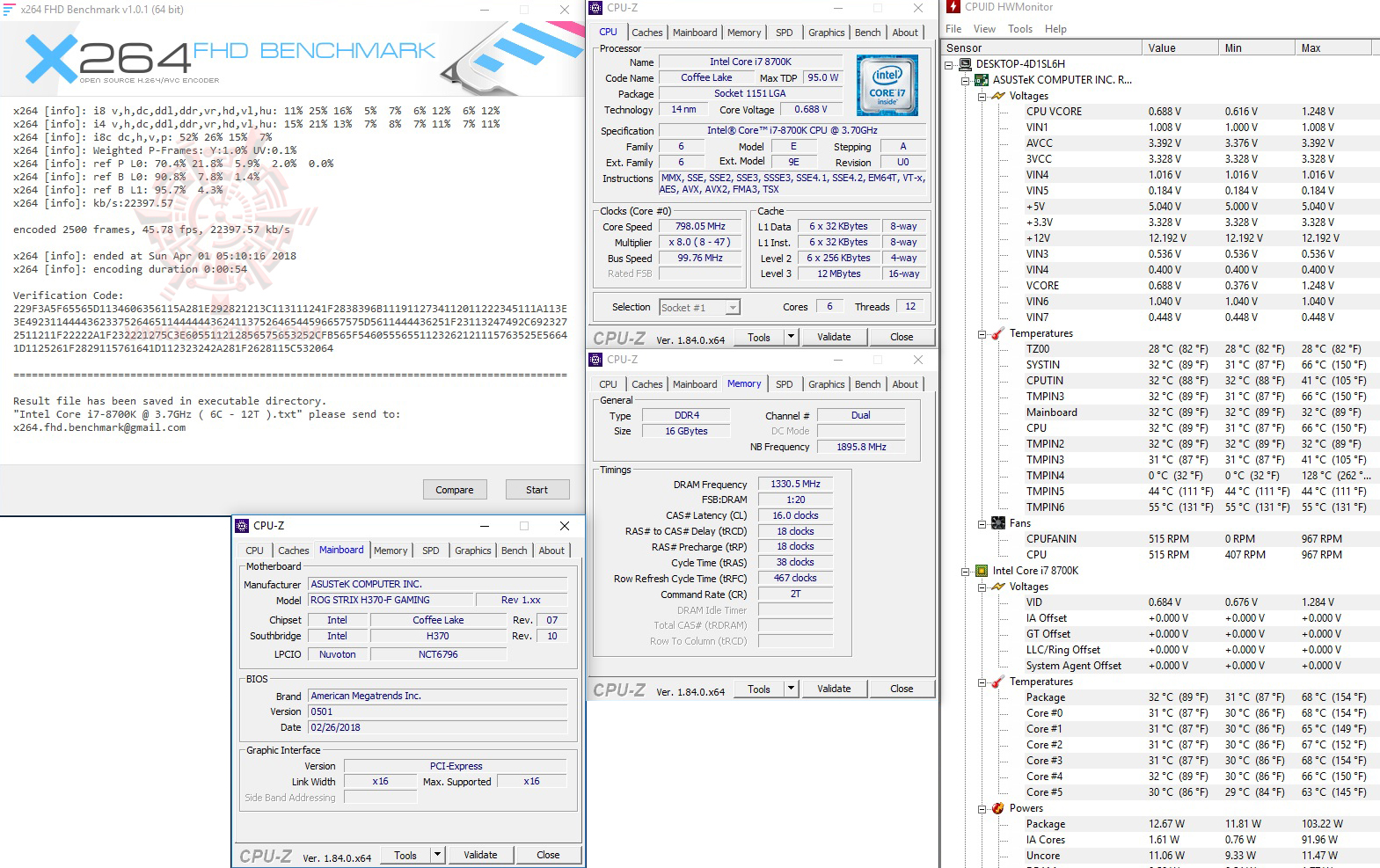This screenshot has width=1380, height=868.
Task: Click the Start button in x264 benchmark
Action: pos(537,490)
